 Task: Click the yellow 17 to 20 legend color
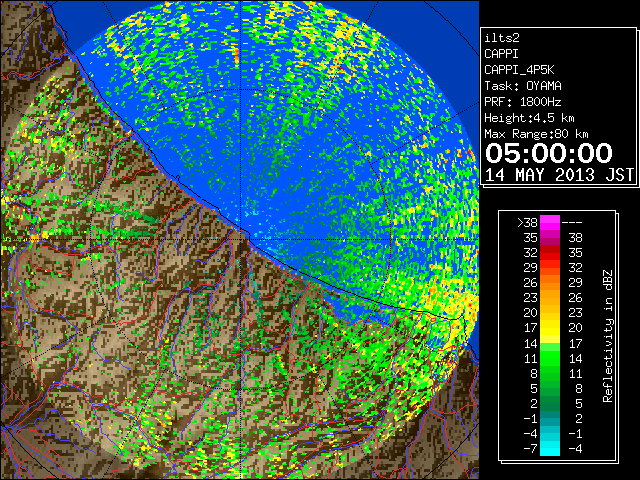pos(550,328)
